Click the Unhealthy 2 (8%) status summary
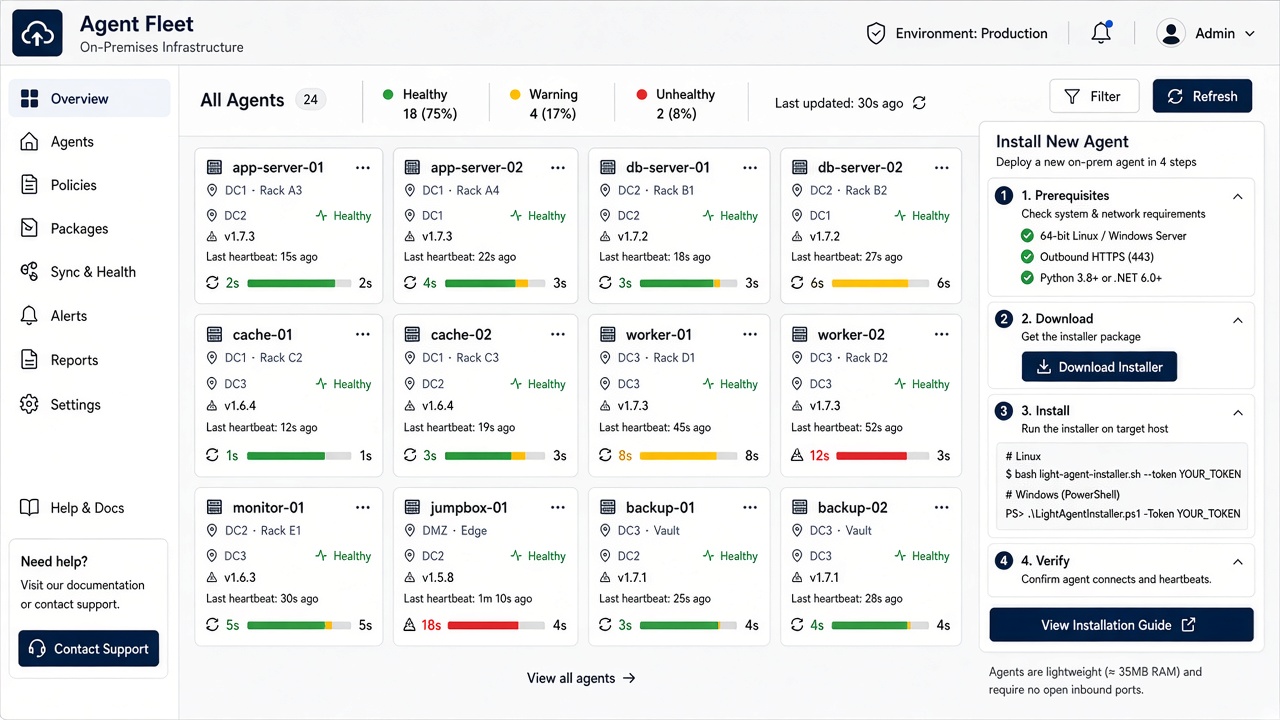1280x720 pixels. click(676, 104)
